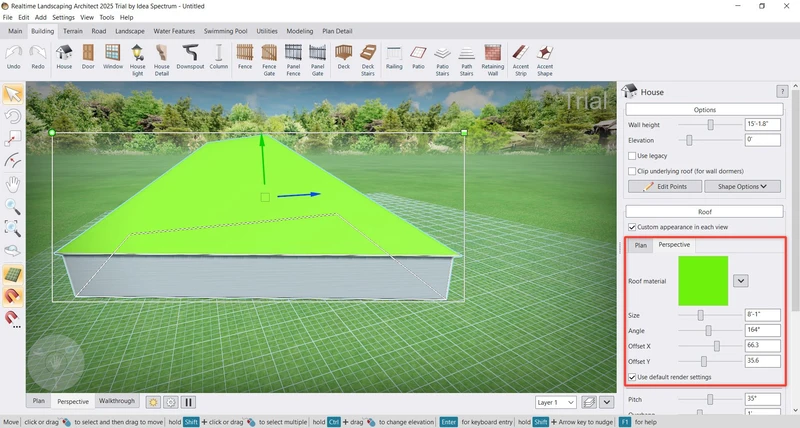Viewport: 800px width, 428px height.
Task: Uncheck Use default render settings
Action: [x=632, y=376]
